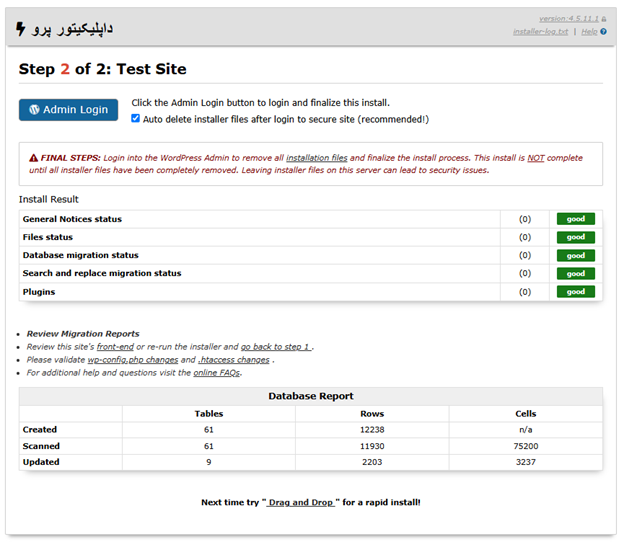The height and width of the screenshot is (542, 624).
Task: Click (0) count in Files status row
Action: tap(525, 237)
